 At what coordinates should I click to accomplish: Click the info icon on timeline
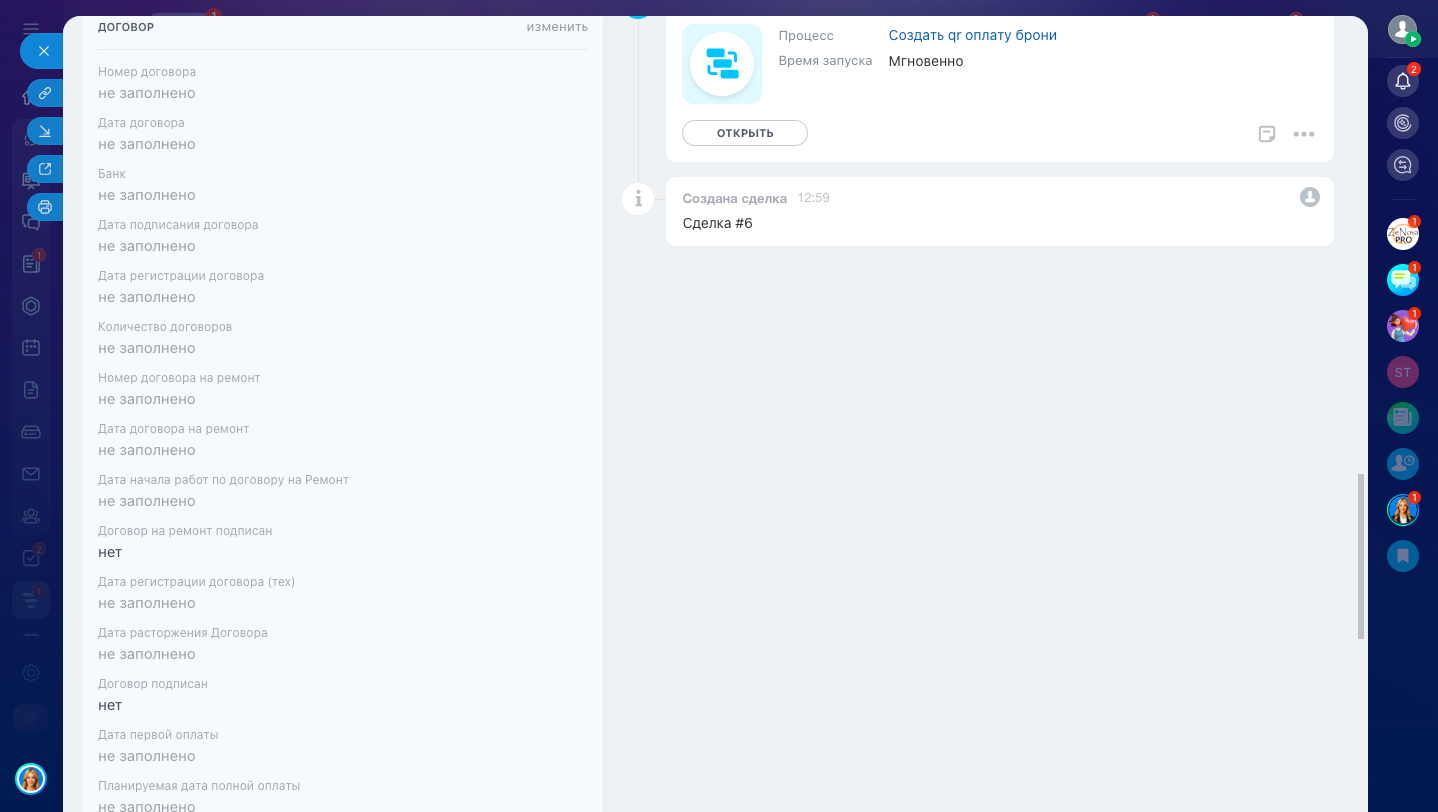point(638,199)
